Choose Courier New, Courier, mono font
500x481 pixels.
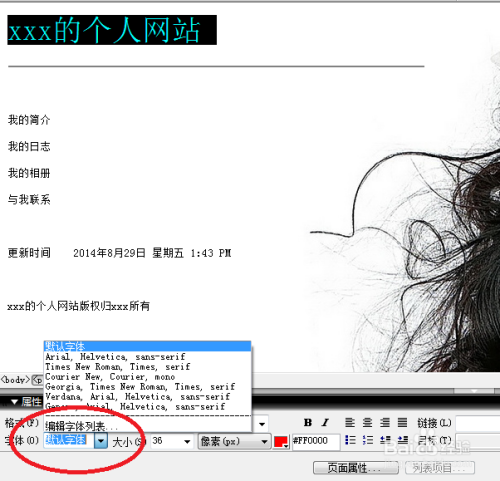pyautogui.click(x=147, y=377)
